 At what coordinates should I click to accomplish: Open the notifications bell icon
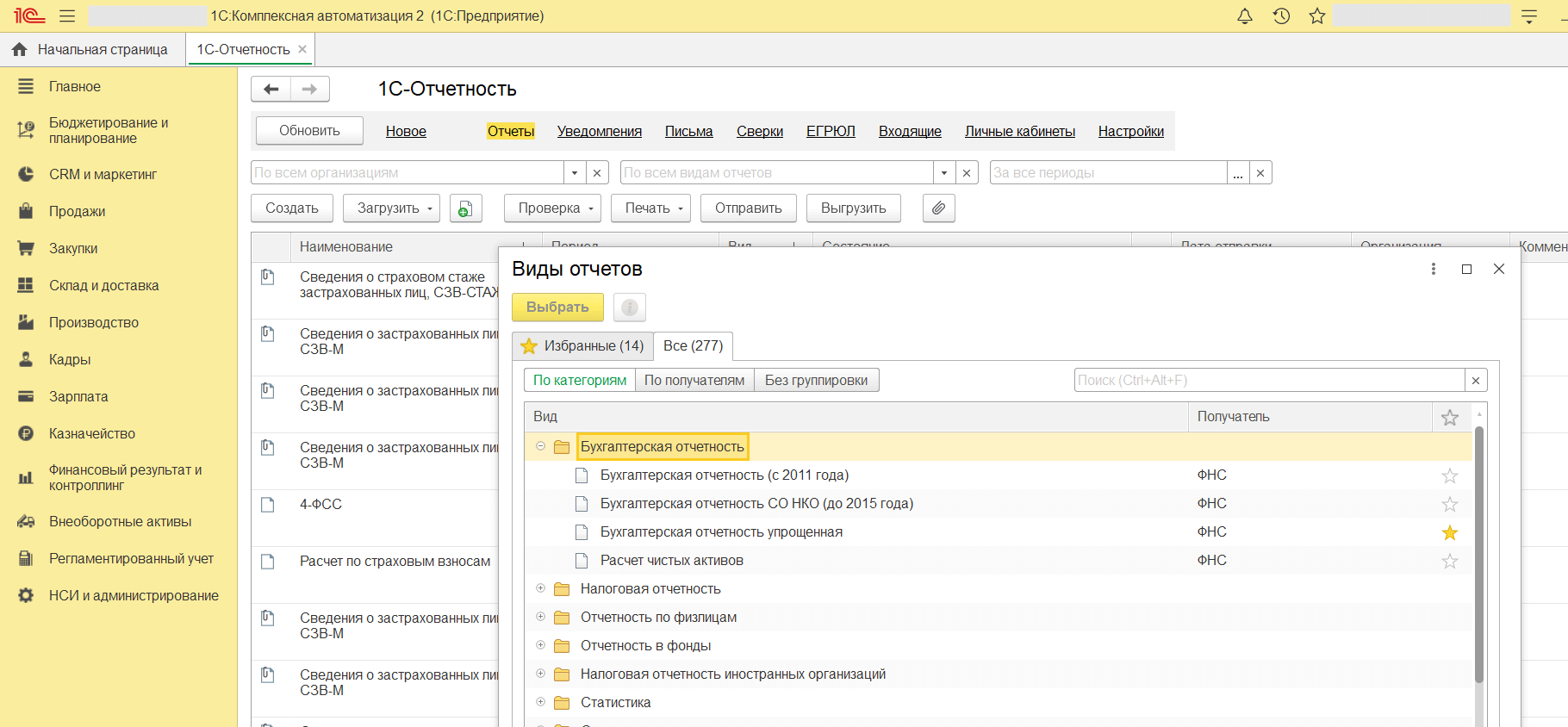coord(1245,16)
